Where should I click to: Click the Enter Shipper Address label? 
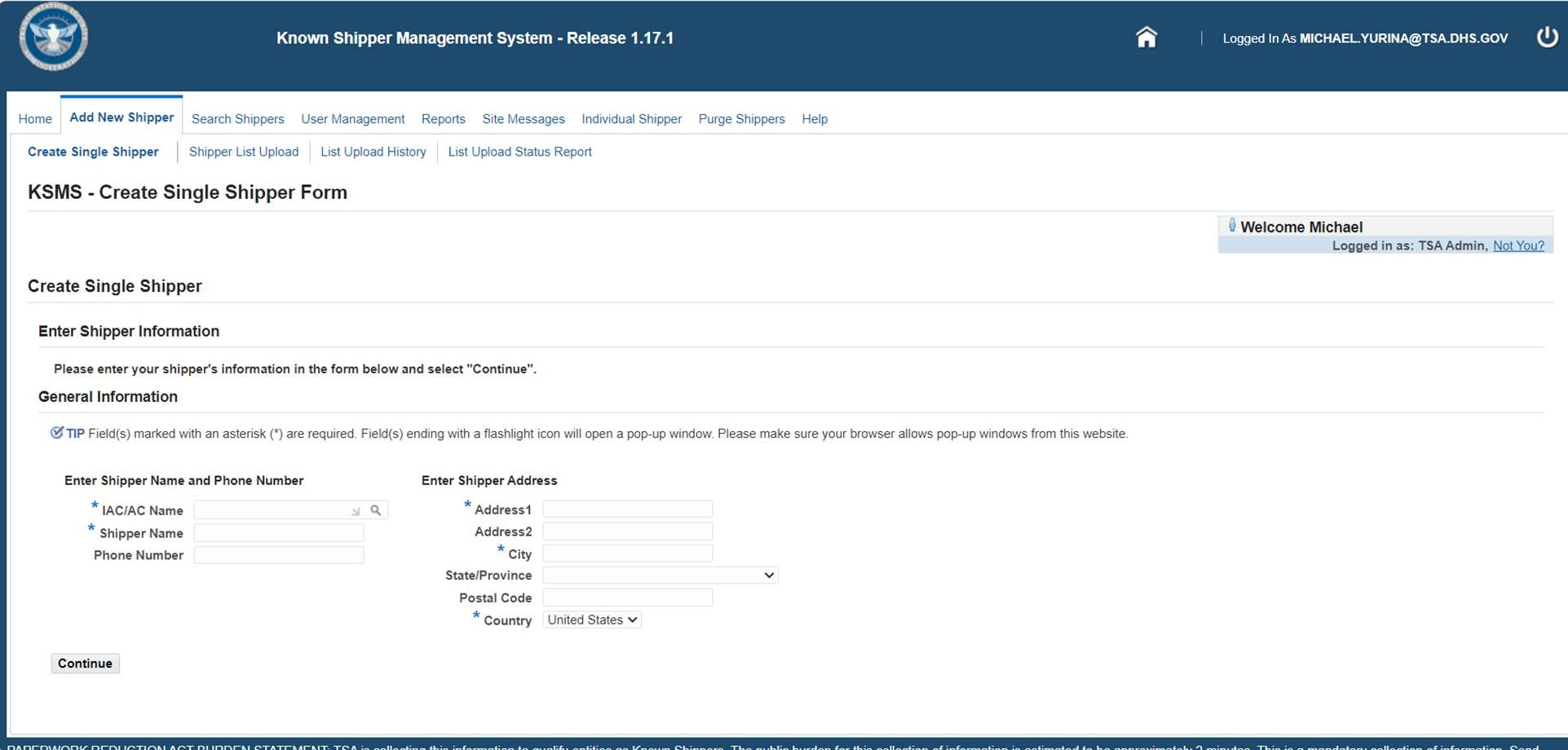489,481
